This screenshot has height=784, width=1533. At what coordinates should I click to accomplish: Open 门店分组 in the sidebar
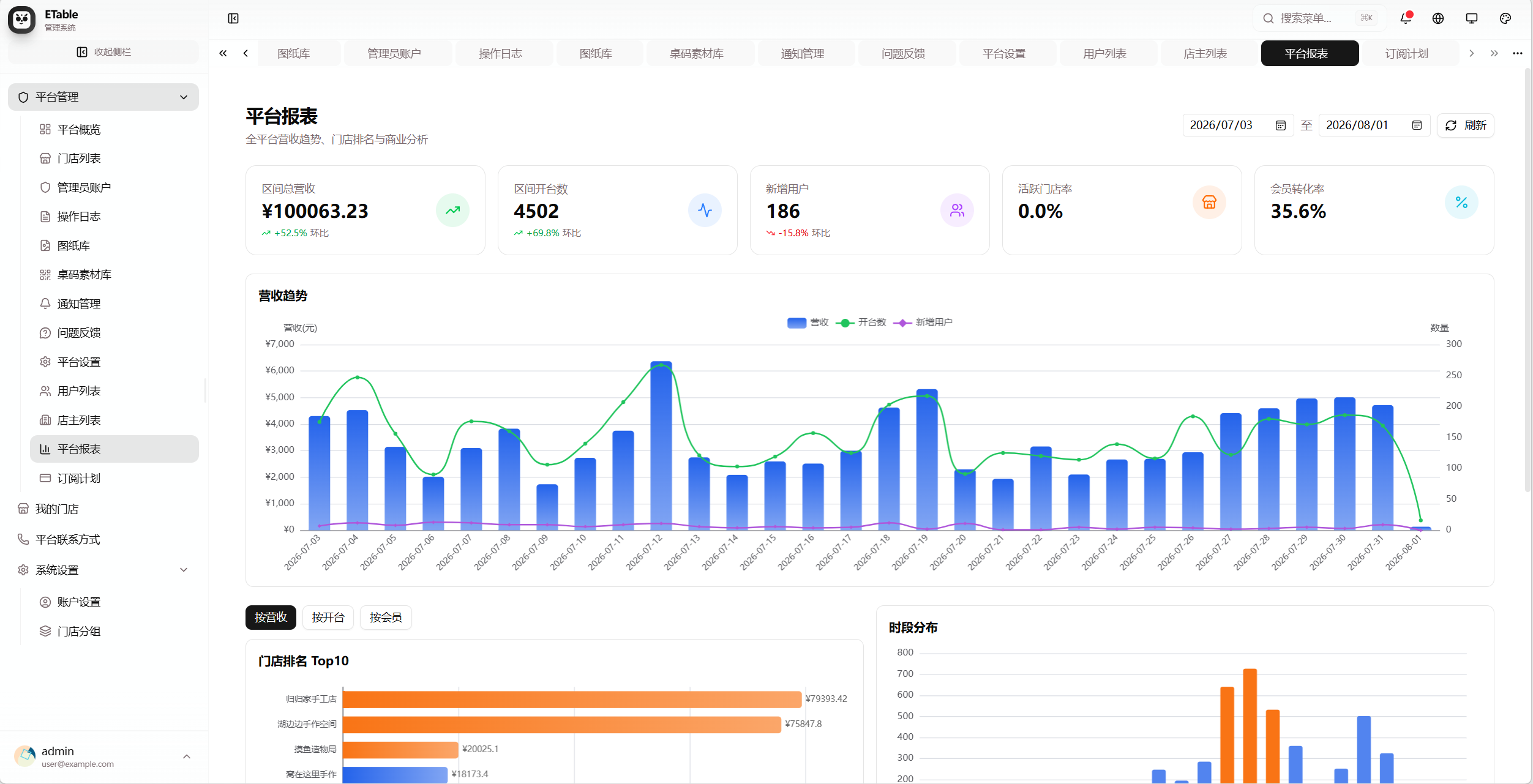(114, 632)
